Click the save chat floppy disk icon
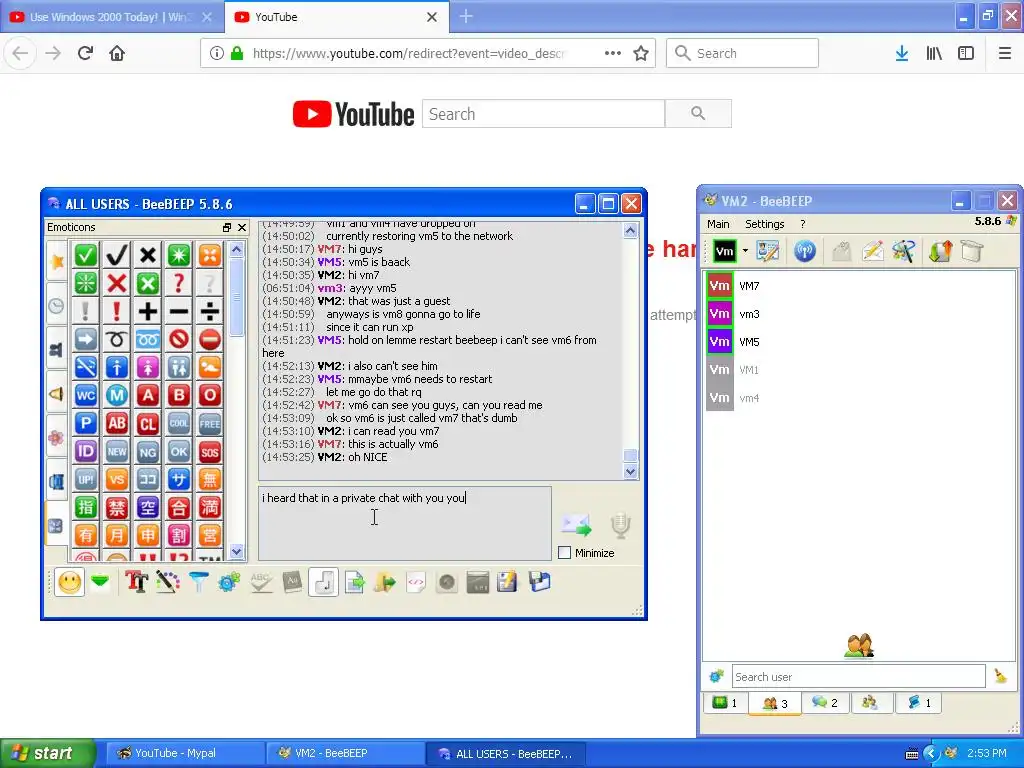Screen dimensions: 1024x768 click(x=539, y=582)
